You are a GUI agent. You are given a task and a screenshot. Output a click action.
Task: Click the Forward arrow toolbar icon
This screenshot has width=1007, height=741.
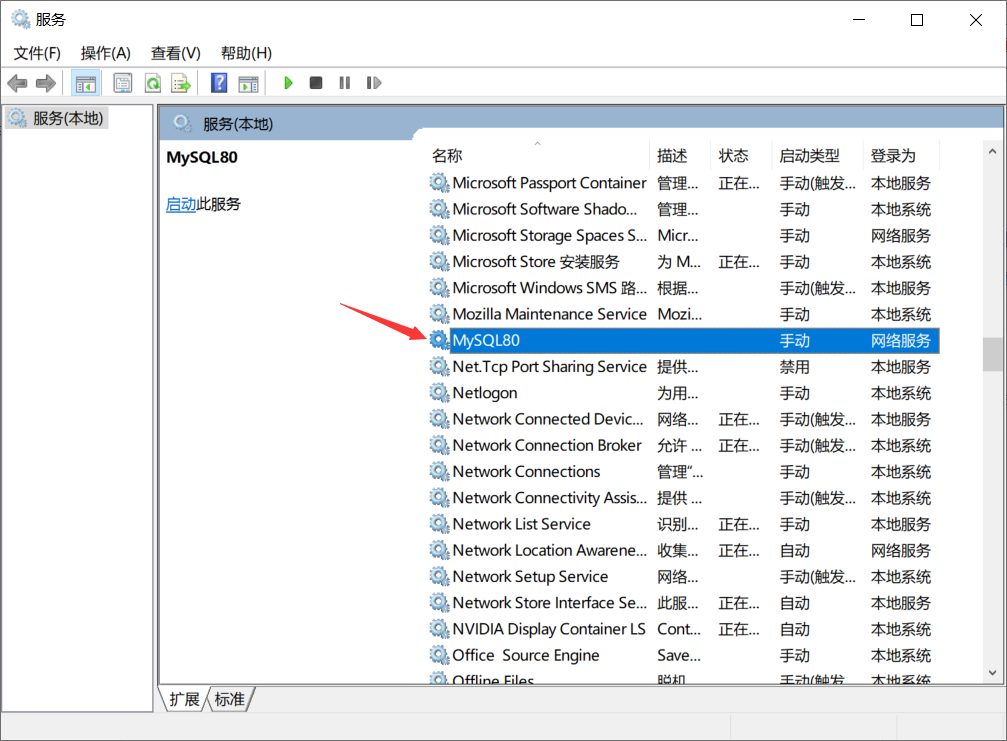point(46,83)
